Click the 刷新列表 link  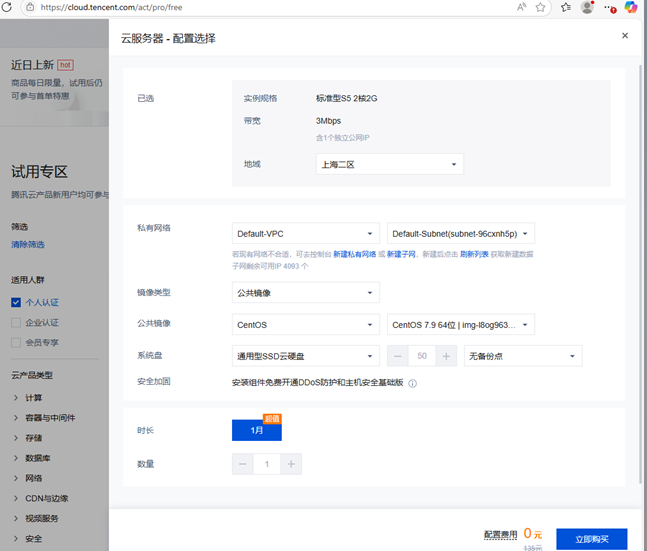pyautogui.click(x=474, y=254)
